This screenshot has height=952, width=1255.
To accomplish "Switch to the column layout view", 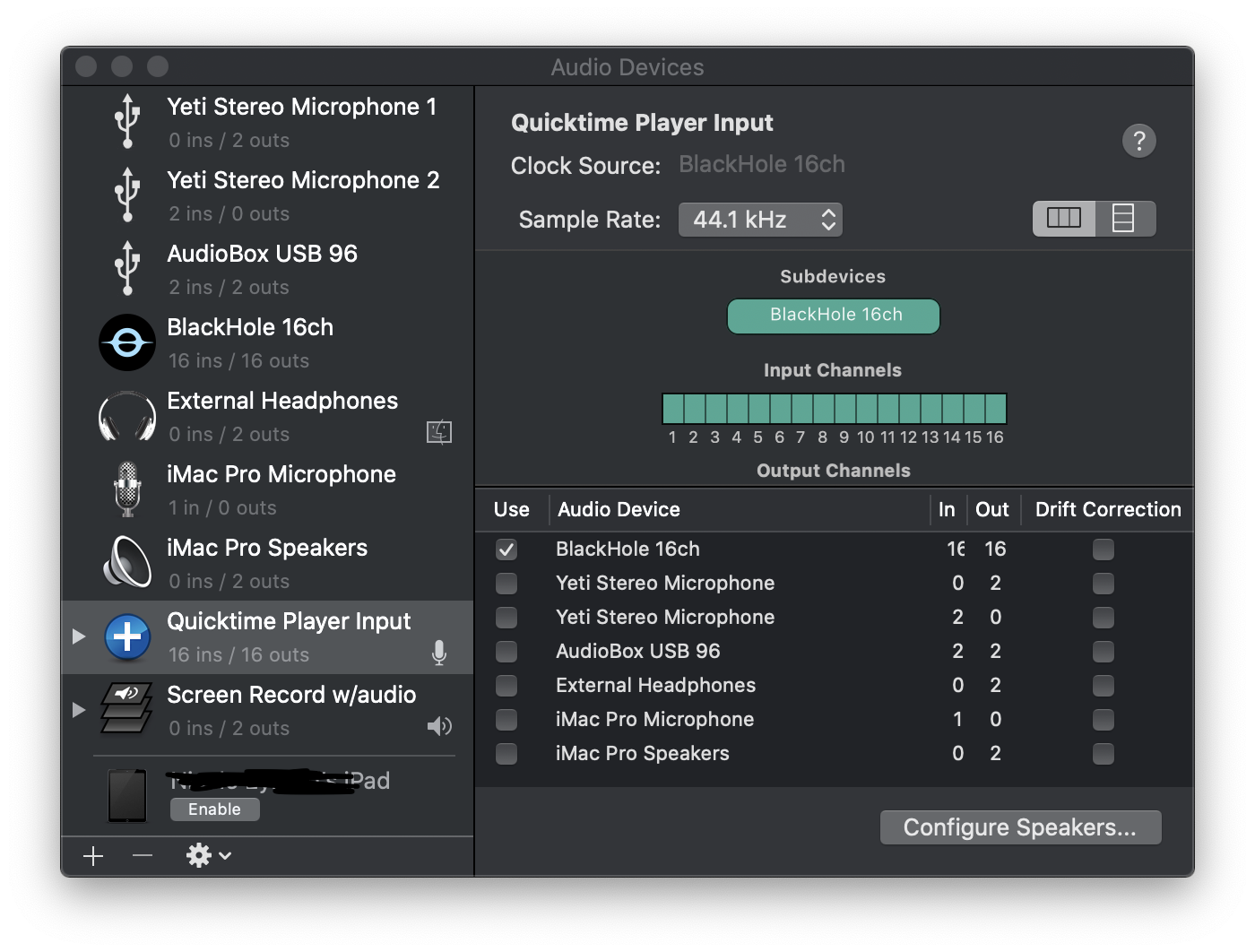I will click(x=1064, y=219).
